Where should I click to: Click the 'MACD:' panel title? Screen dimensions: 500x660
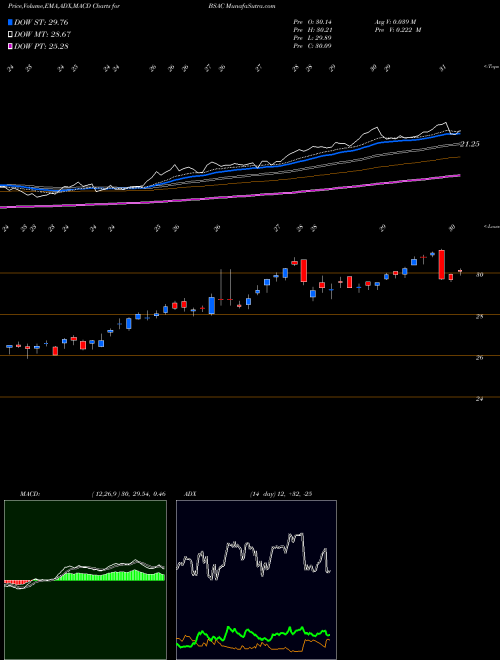[x=29, y=494]
